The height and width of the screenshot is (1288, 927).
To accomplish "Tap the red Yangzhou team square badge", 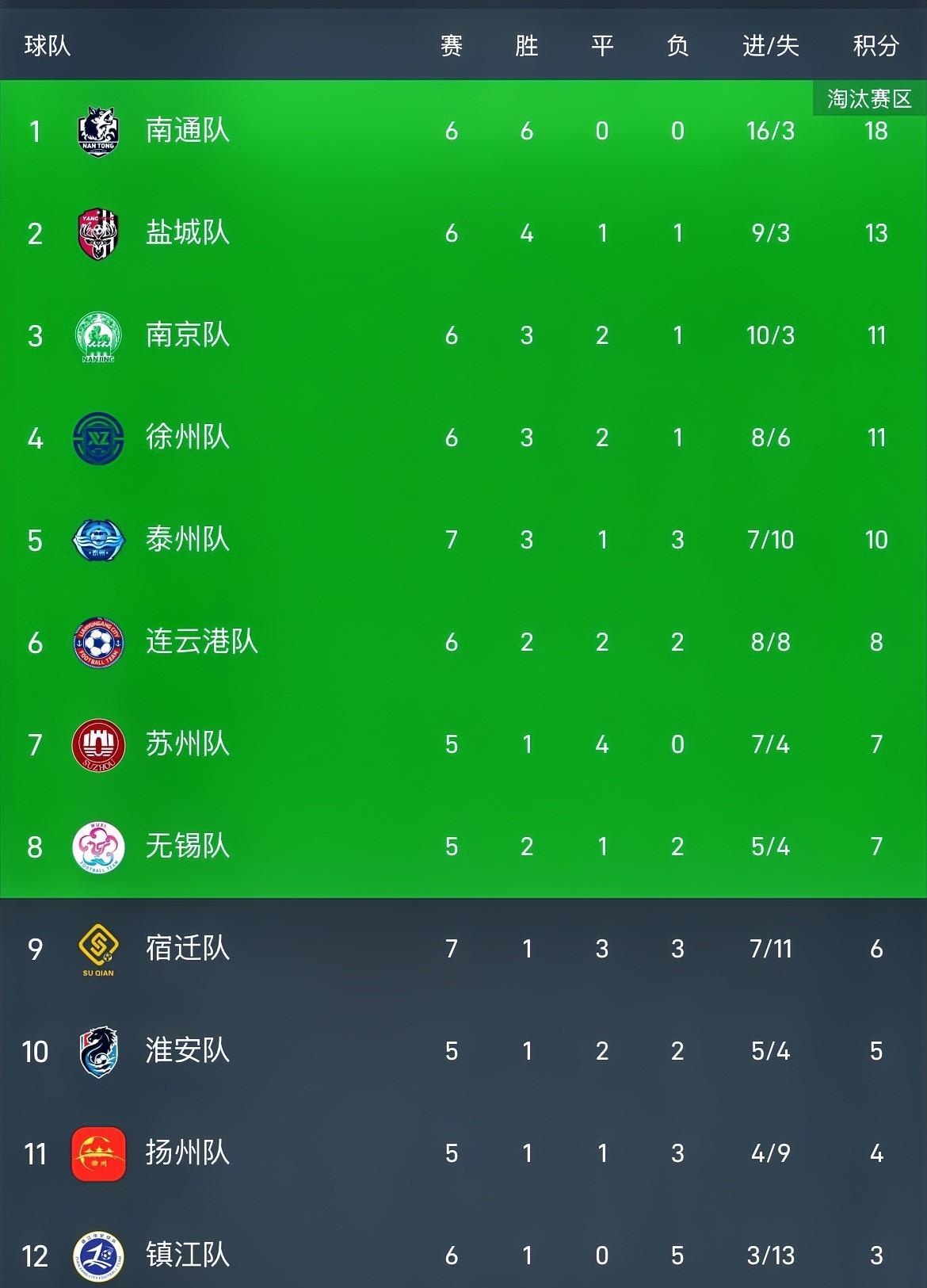I will click(x=98, y=1154).
